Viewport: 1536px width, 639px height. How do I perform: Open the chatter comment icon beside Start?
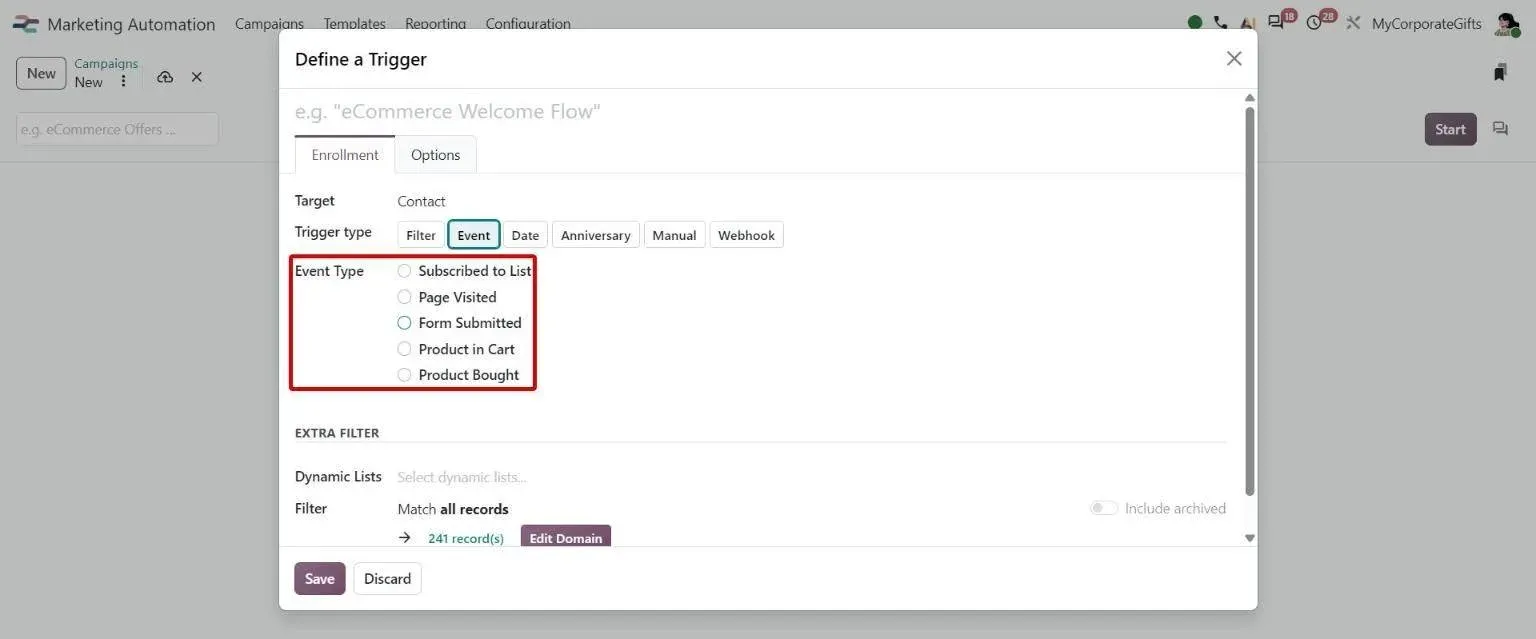click(1500, 129)
